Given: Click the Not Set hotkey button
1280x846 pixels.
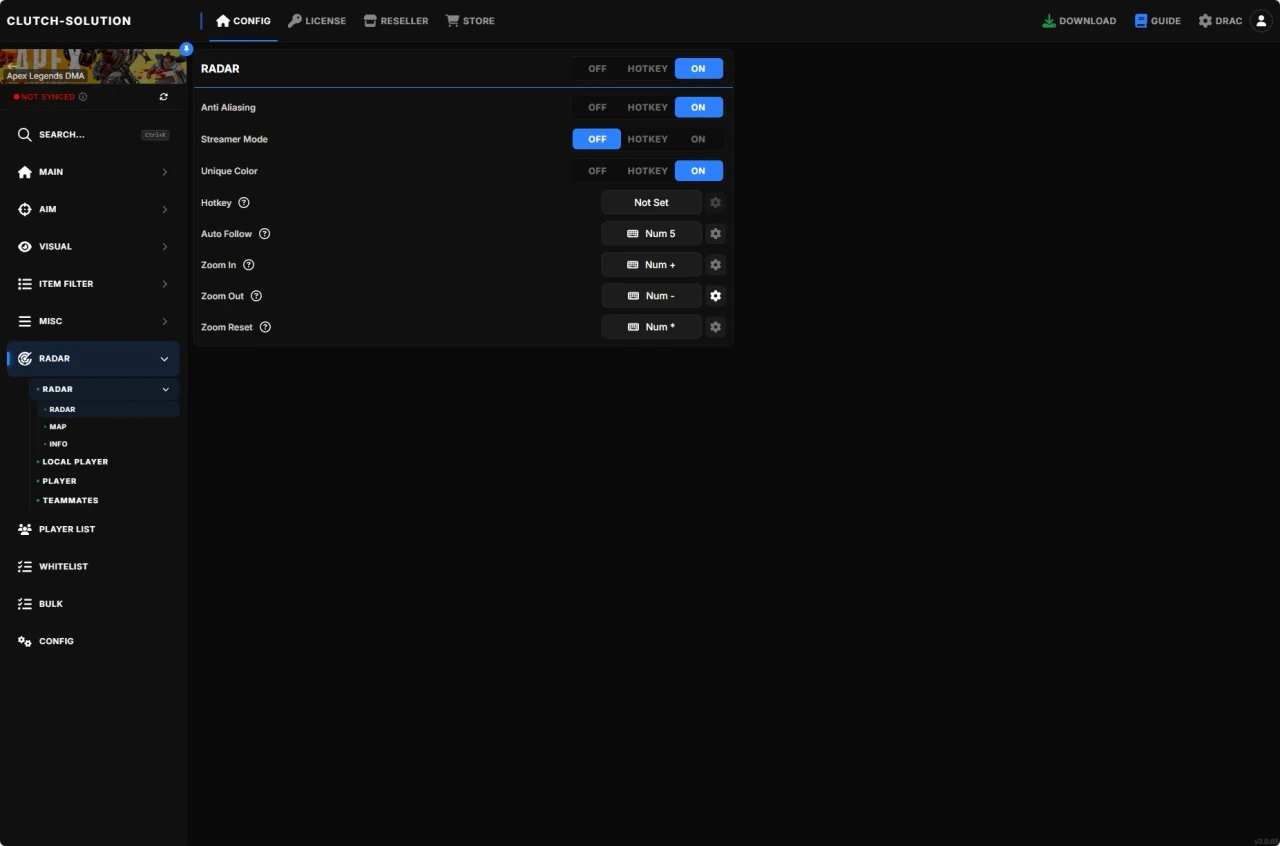Looking at the screenshot, I should [x=650, y=202].
